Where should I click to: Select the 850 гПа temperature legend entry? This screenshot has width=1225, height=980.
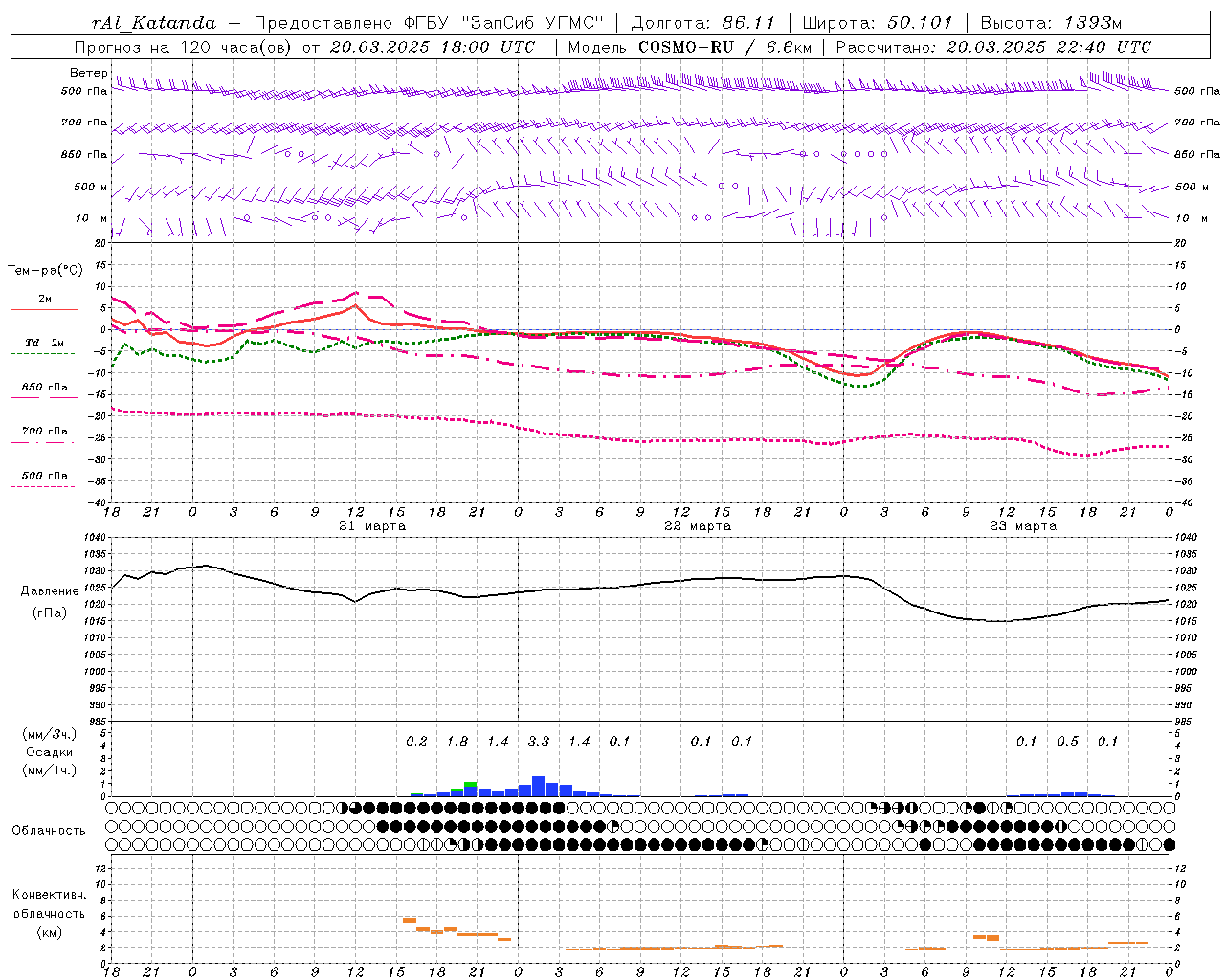pyautogui.click(x=44, y=388)
